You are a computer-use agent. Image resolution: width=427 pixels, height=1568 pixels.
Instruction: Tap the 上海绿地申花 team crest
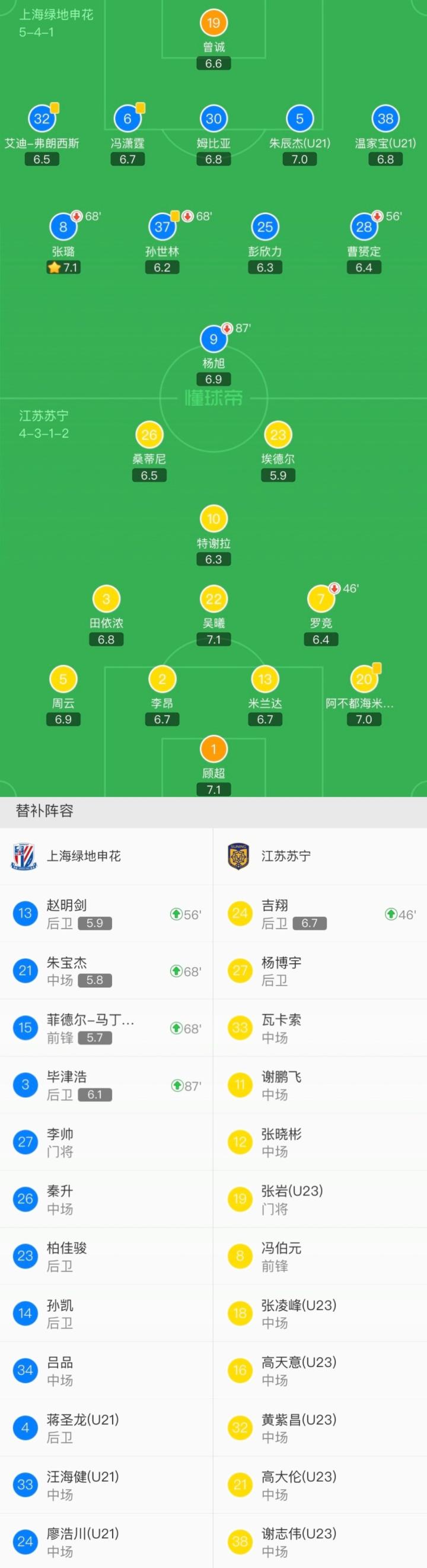coord(24,856)
